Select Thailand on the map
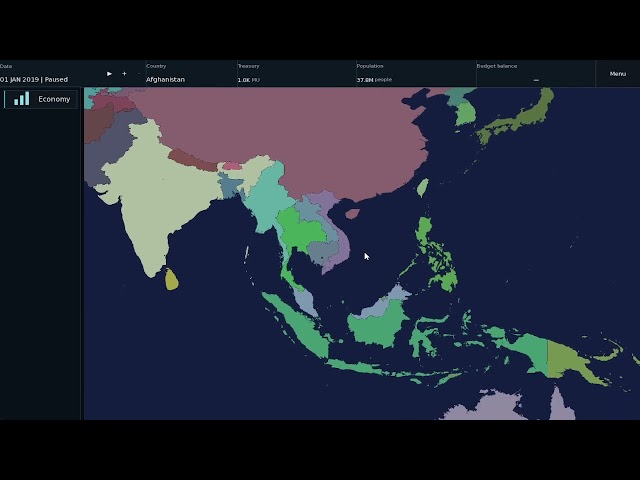The height and width of the screenshot is (480, 640). click(x=301, y=231)
